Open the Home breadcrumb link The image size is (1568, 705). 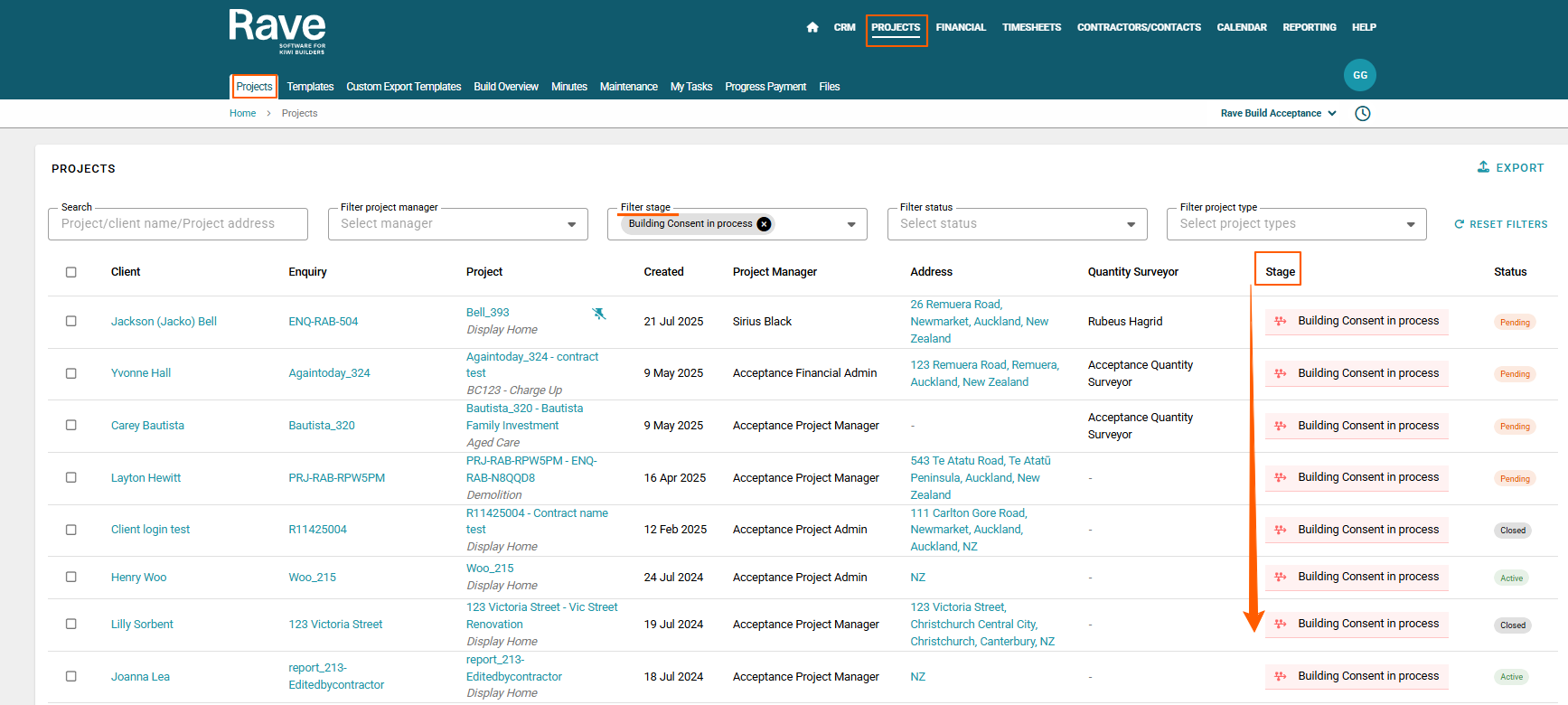[x=242, y=113]
